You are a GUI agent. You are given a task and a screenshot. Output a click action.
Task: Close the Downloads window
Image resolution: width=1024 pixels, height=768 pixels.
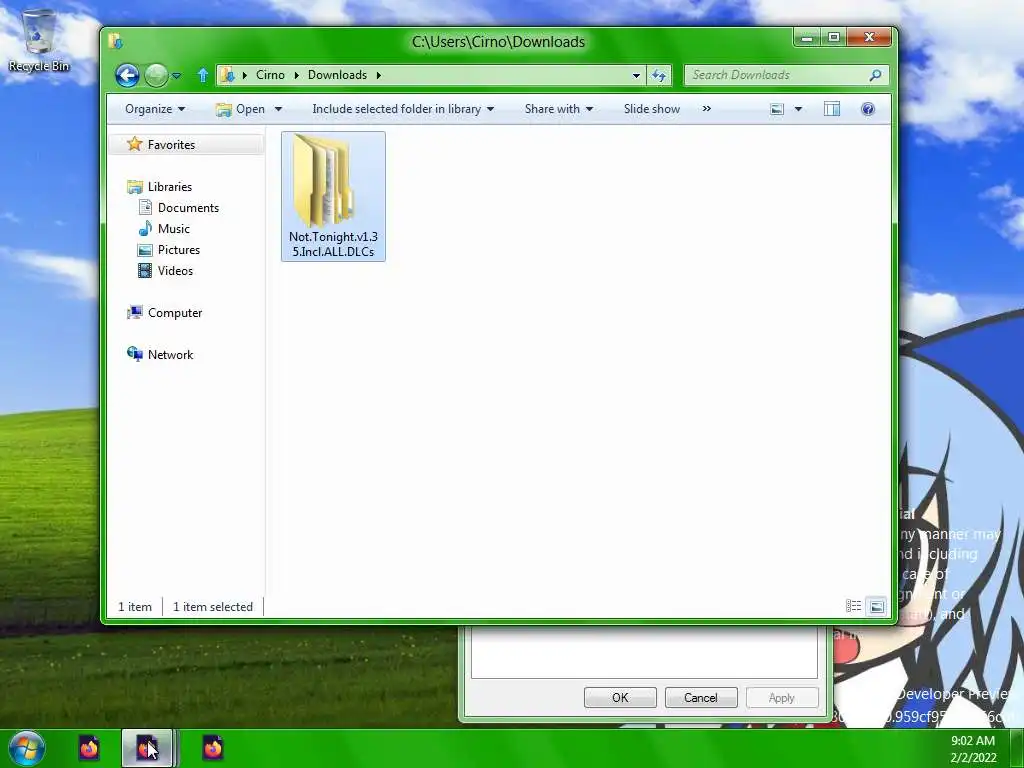point(869,38)
